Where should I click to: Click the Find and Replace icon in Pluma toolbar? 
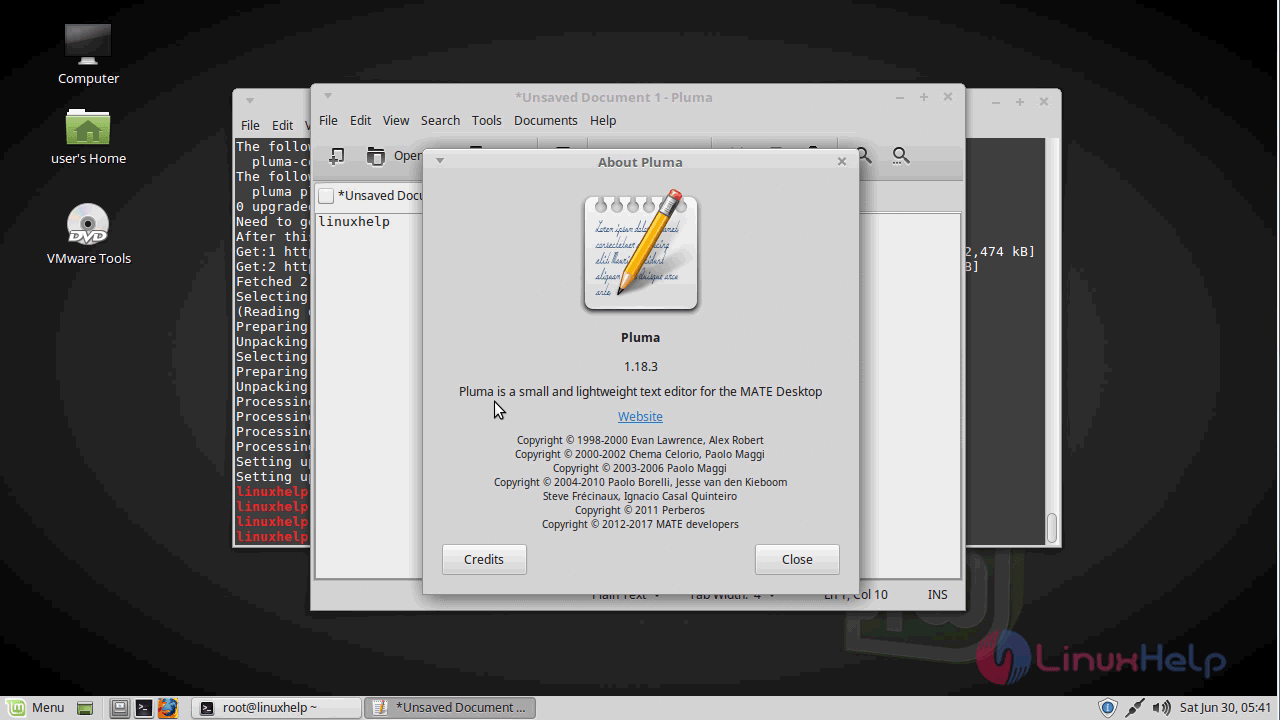tap(901, 155)
